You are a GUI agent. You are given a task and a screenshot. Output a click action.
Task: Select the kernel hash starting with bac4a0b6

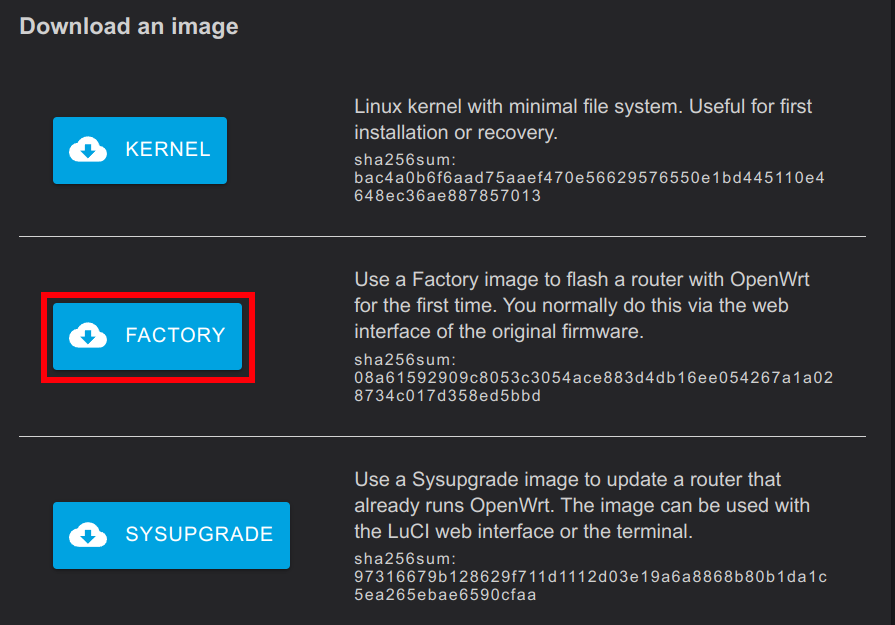coord(589,187)
